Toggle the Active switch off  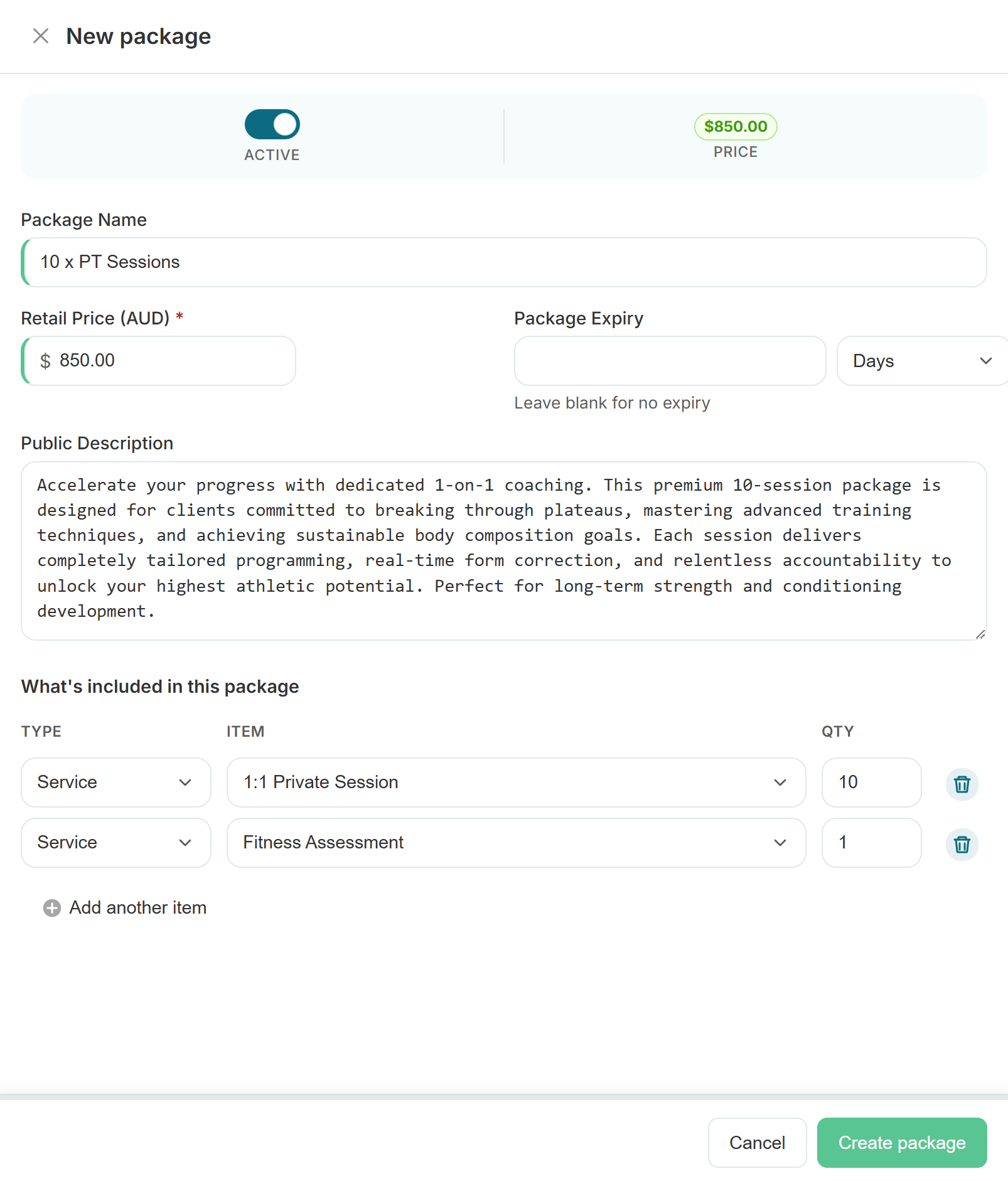coord(272,124)
